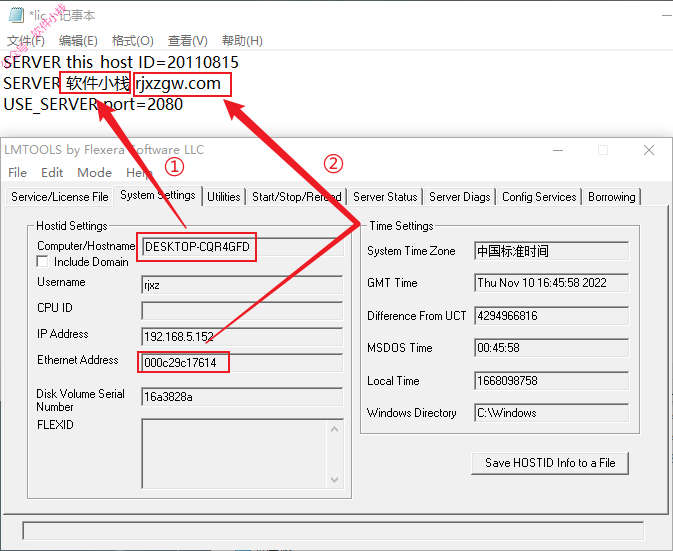Switch to Server Status tab
Screen dimensions: 673x551
coord(385,197)
